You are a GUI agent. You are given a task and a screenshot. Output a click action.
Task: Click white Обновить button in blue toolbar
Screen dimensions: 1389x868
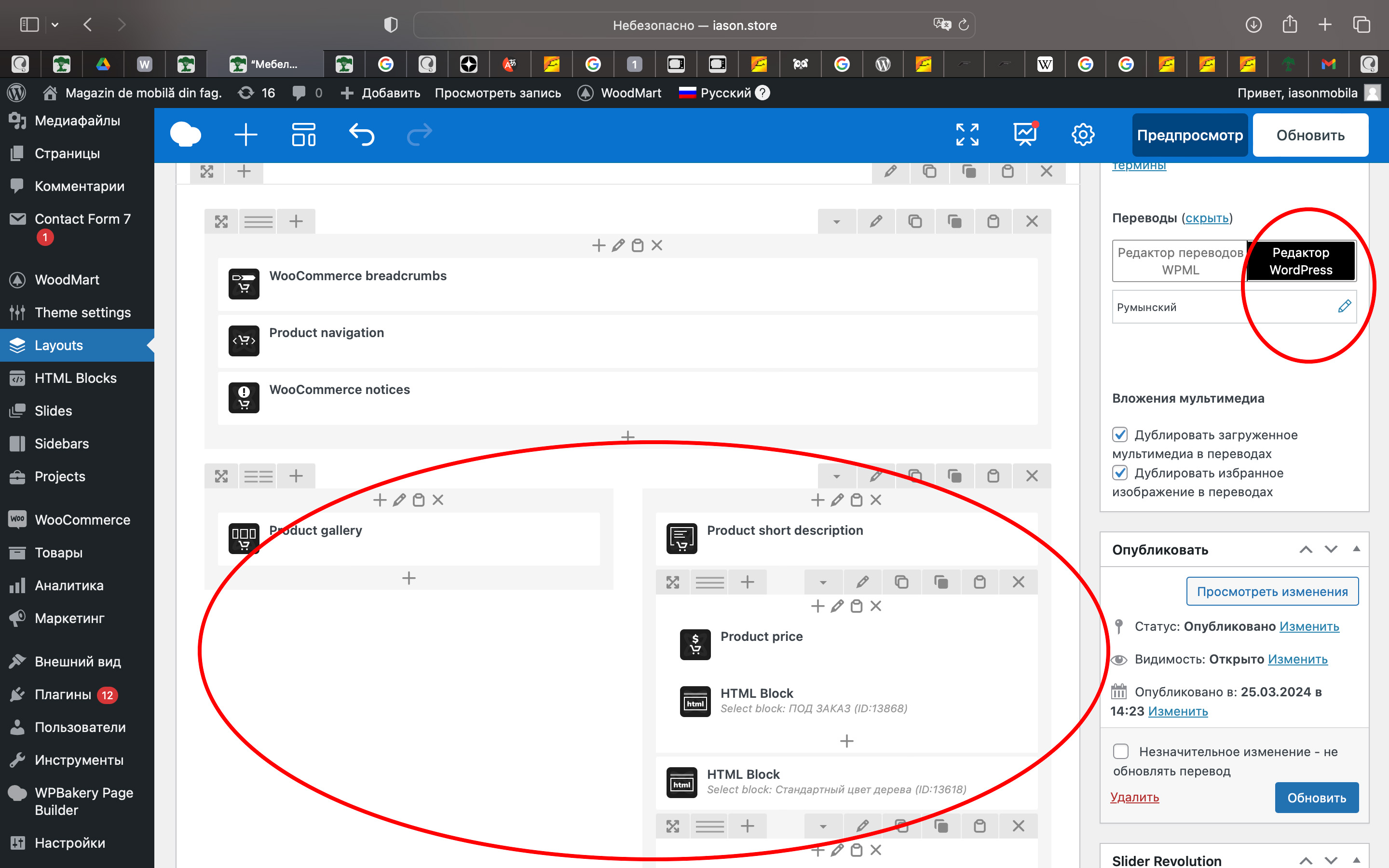(1310, 135)
